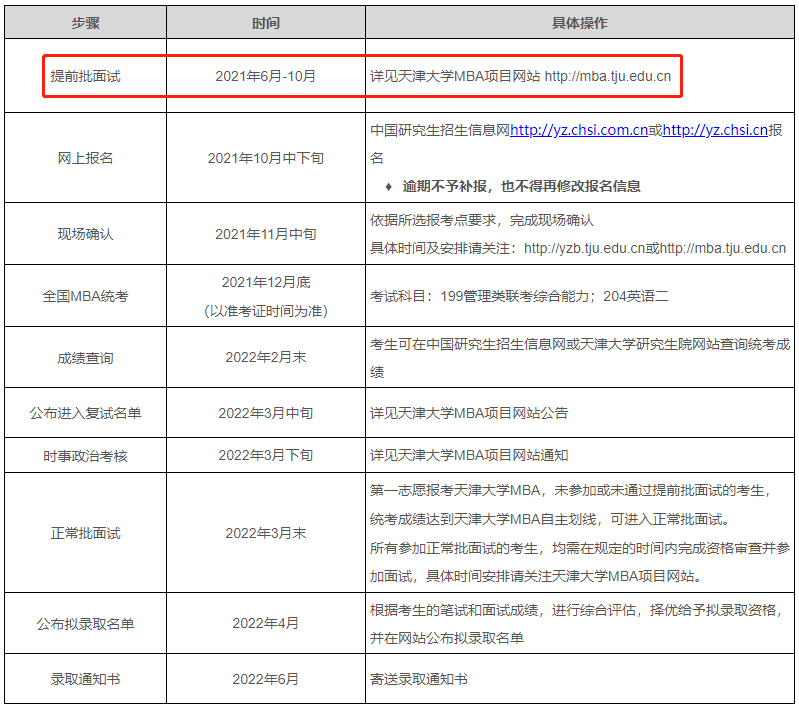Select the 2021年12月底 text
799x709 pixels.
click(266, 282)
